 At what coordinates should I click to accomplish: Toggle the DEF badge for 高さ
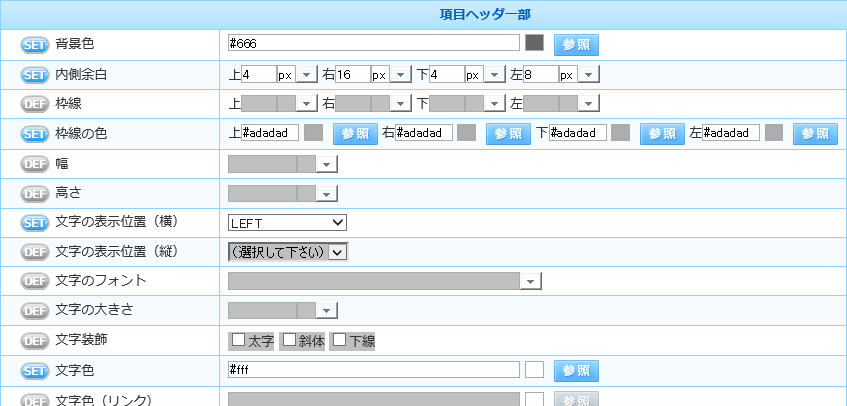click(35, 193)
